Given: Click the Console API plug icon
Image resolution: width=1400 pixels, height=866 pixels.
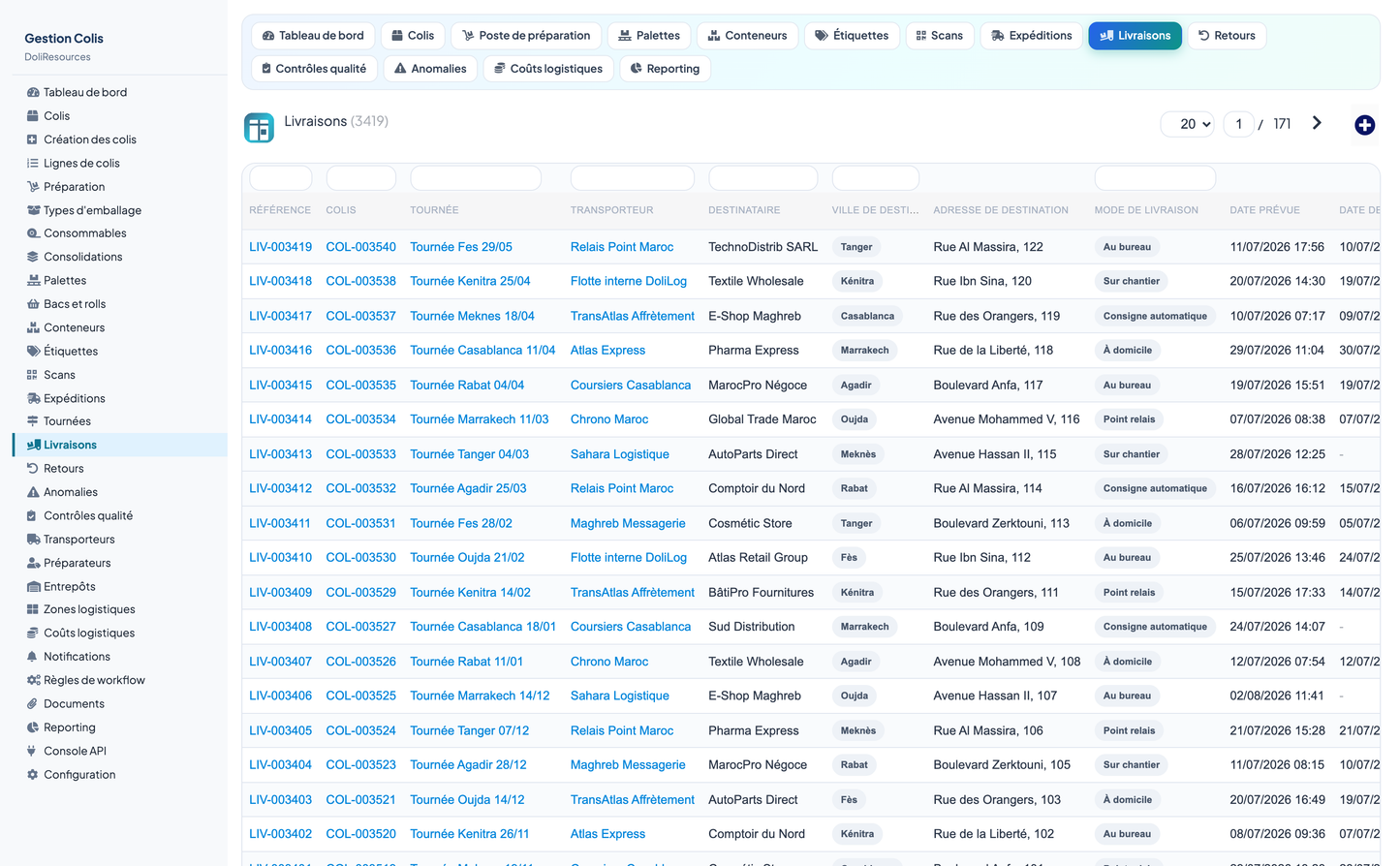Looking at the screenshot, I should click(33, 751).
